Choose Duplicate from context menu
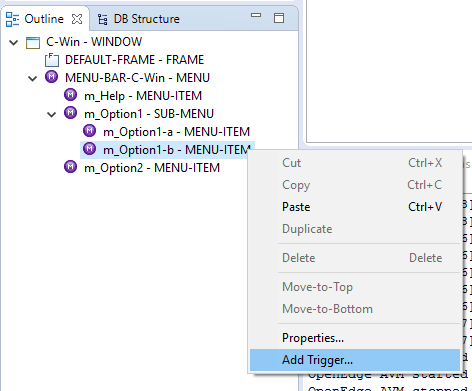Viewport: 472px width, 391px height. point(355,229)
